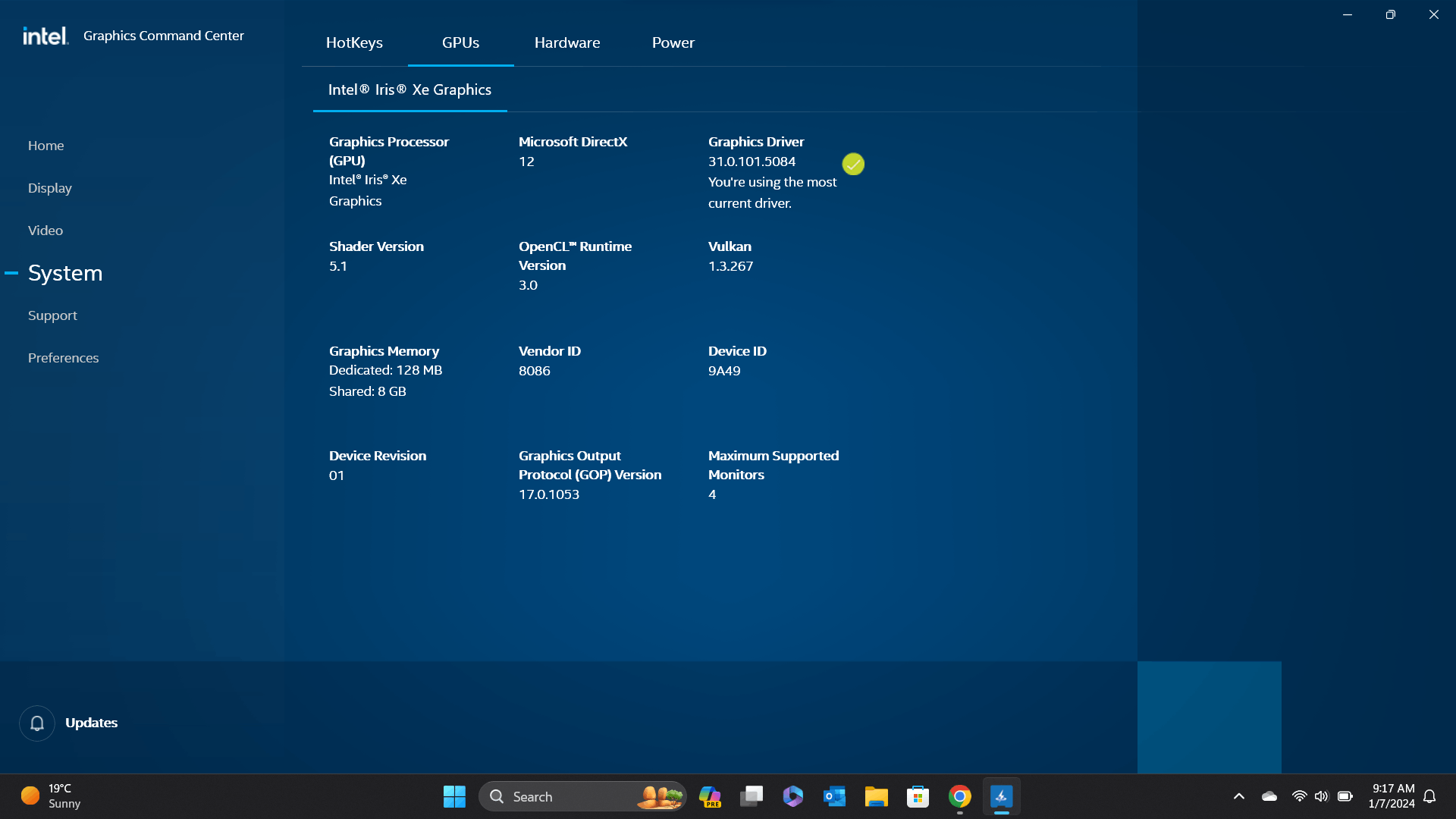Open Display settings in the sidebar
This screenshot has height=819, width=1456.
50,188
